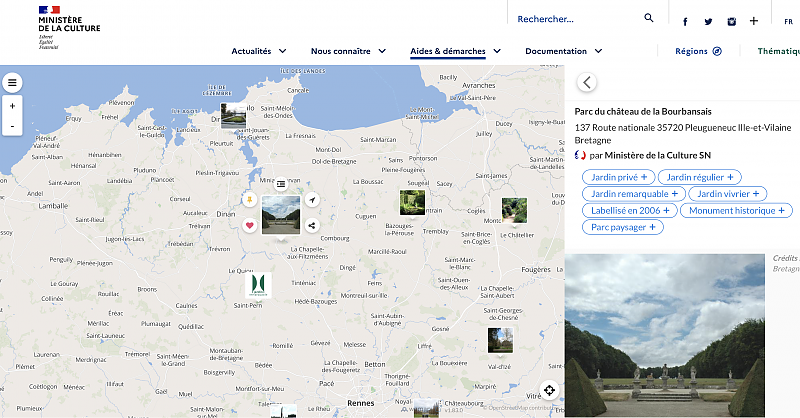Screen dimensions: 800x418
Task: Open the Facebook social link
Action: tap(685, 21)
